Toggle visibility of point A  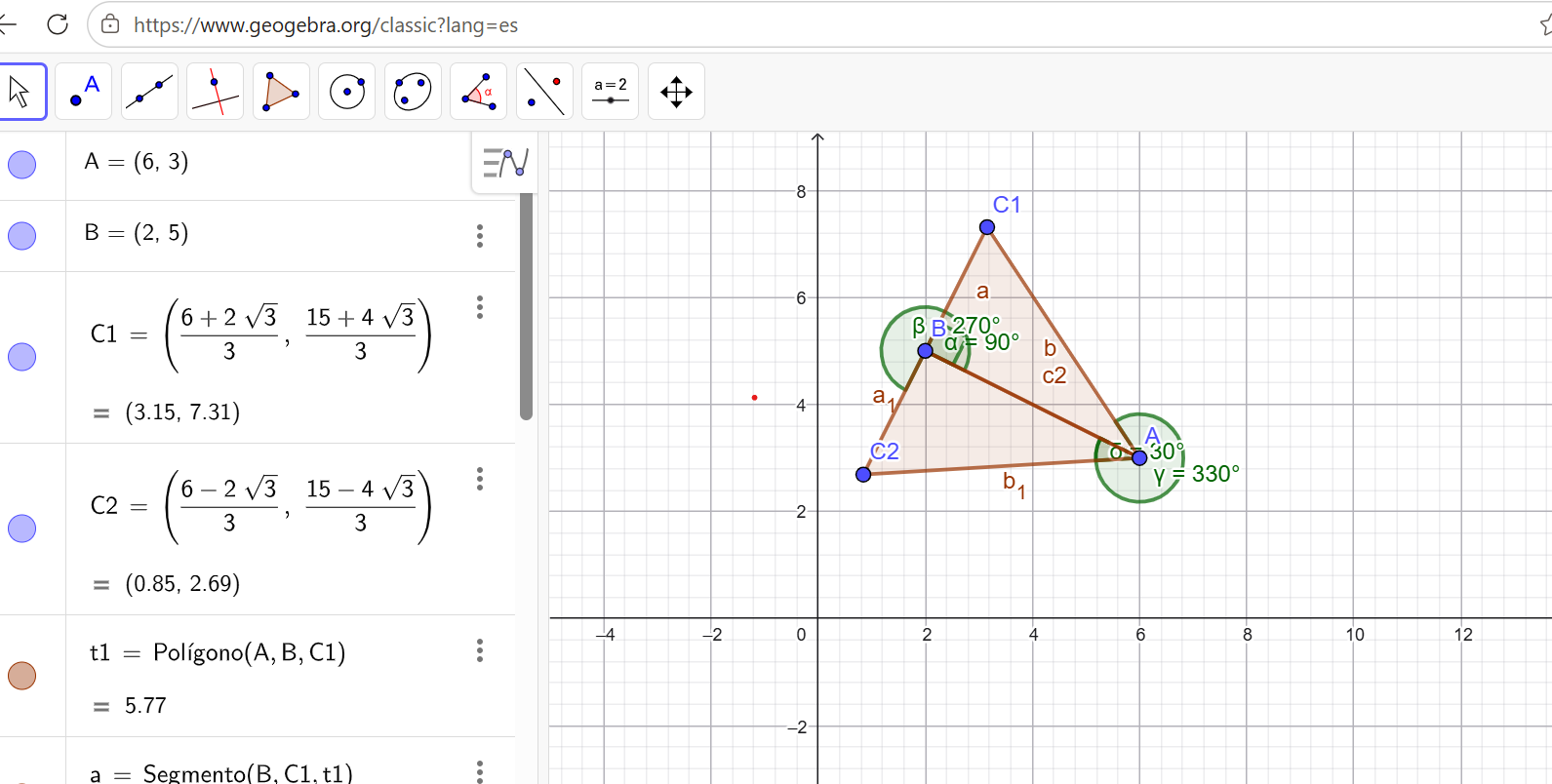point(21,165)
